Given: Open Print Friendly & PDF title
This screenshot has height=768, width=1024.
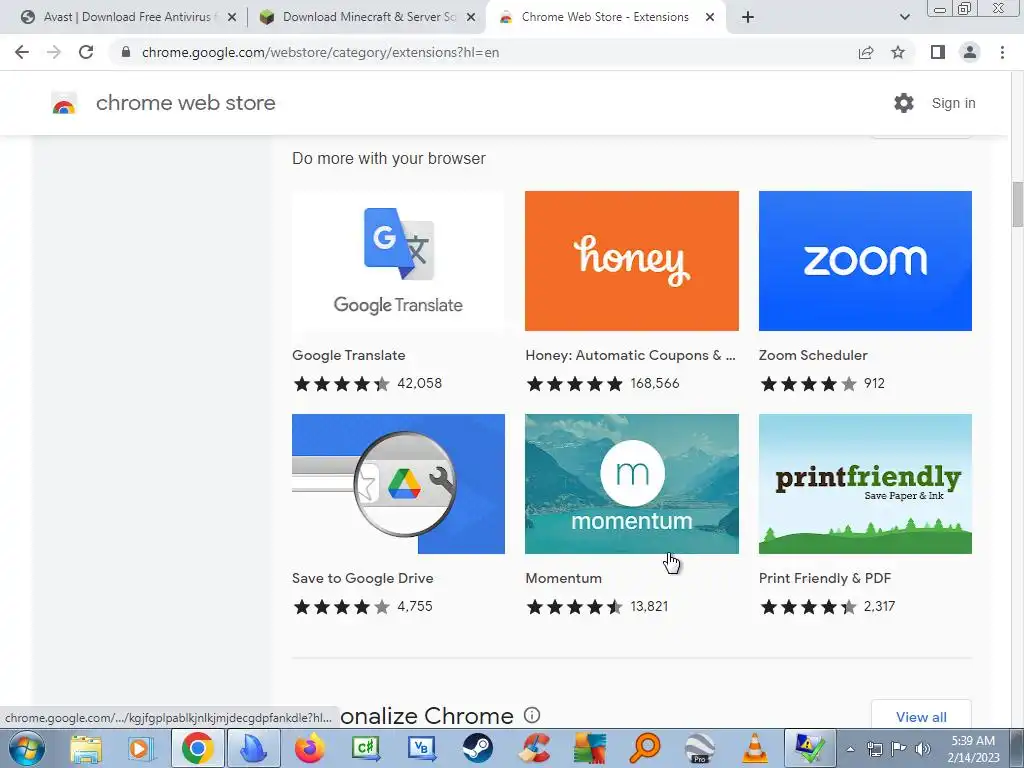Looking at the screenshot, I should click(825, 578).
